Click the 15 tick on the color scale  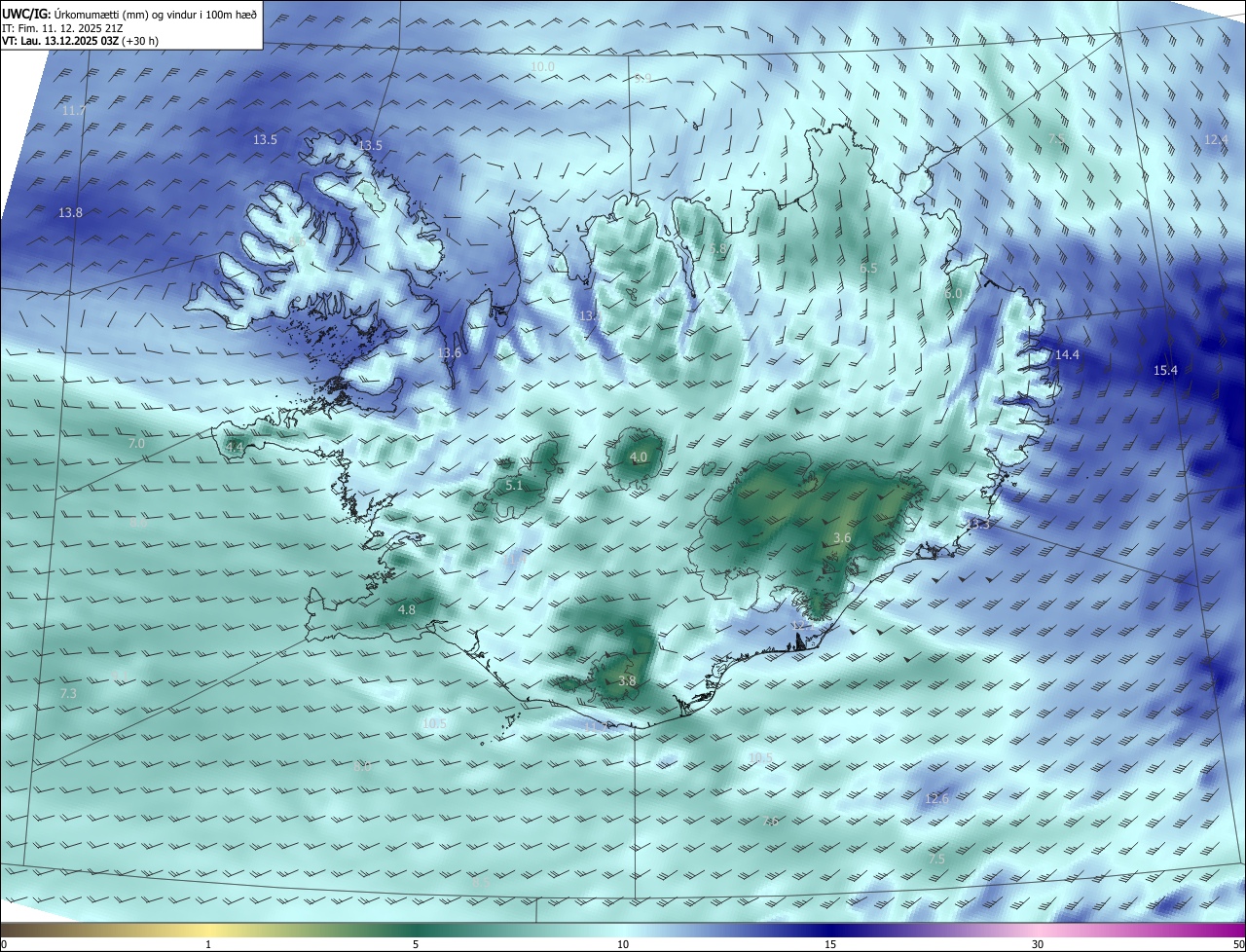830,944
